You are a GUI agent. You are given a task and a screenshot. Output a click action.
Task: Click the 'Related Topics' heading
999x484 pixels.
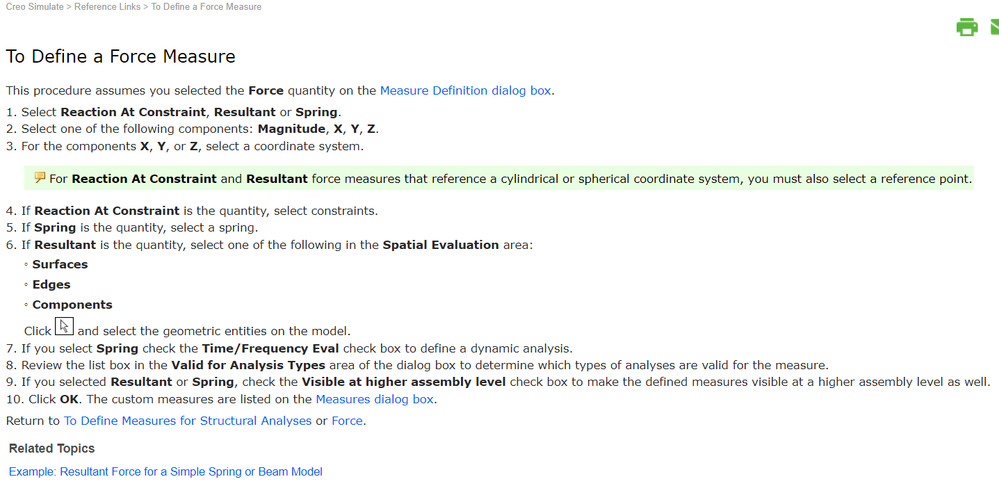tap(52, 448)
